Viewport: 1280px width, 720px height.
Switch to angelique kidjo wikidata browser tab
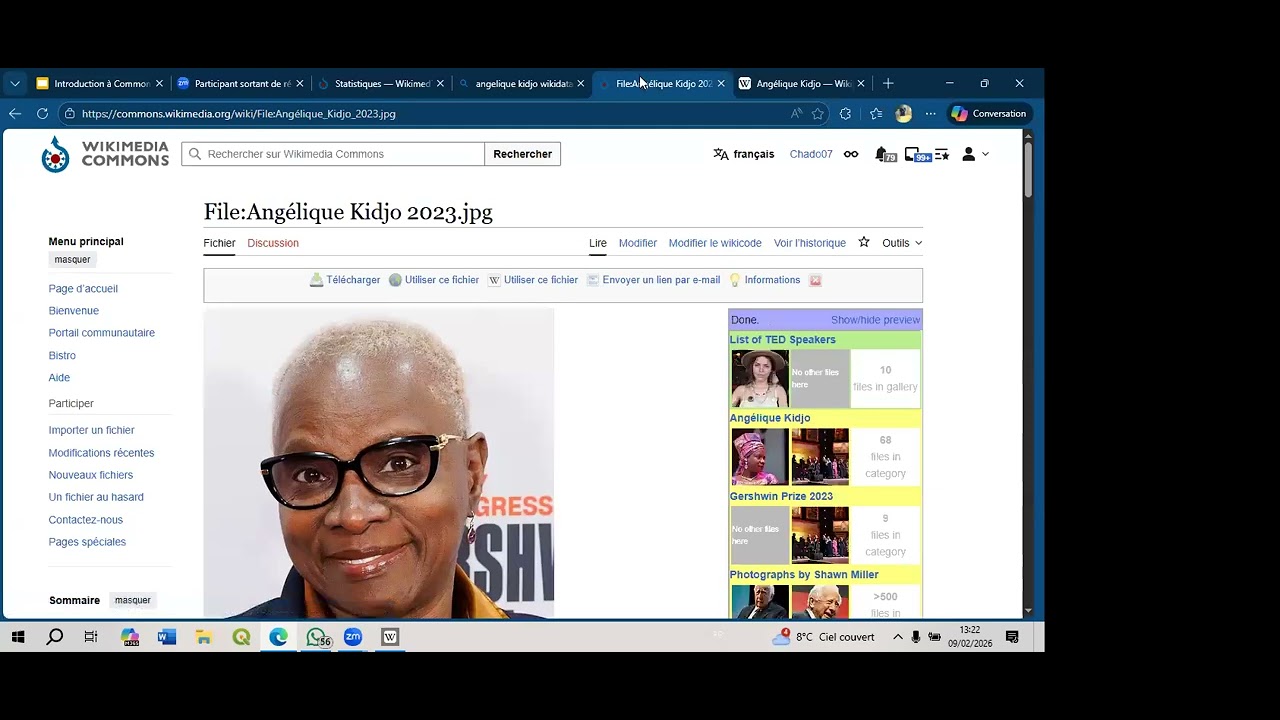(x=521, y=84)
